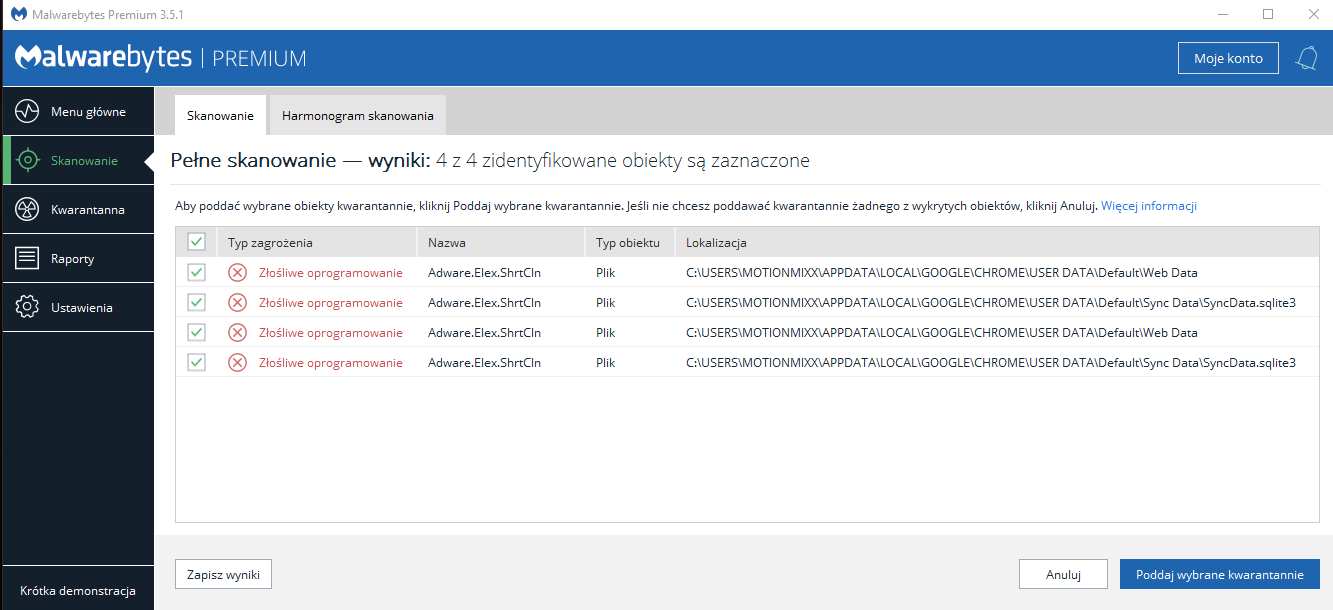
Task: Open Kwarantanna in the sidebar
Action: pos(77,209)
